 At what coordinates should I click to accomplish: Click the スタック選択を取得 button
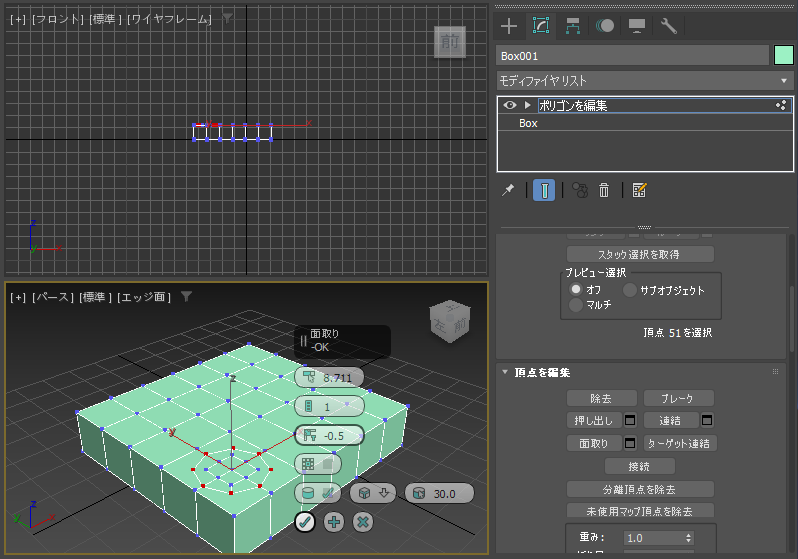[640, 254]
